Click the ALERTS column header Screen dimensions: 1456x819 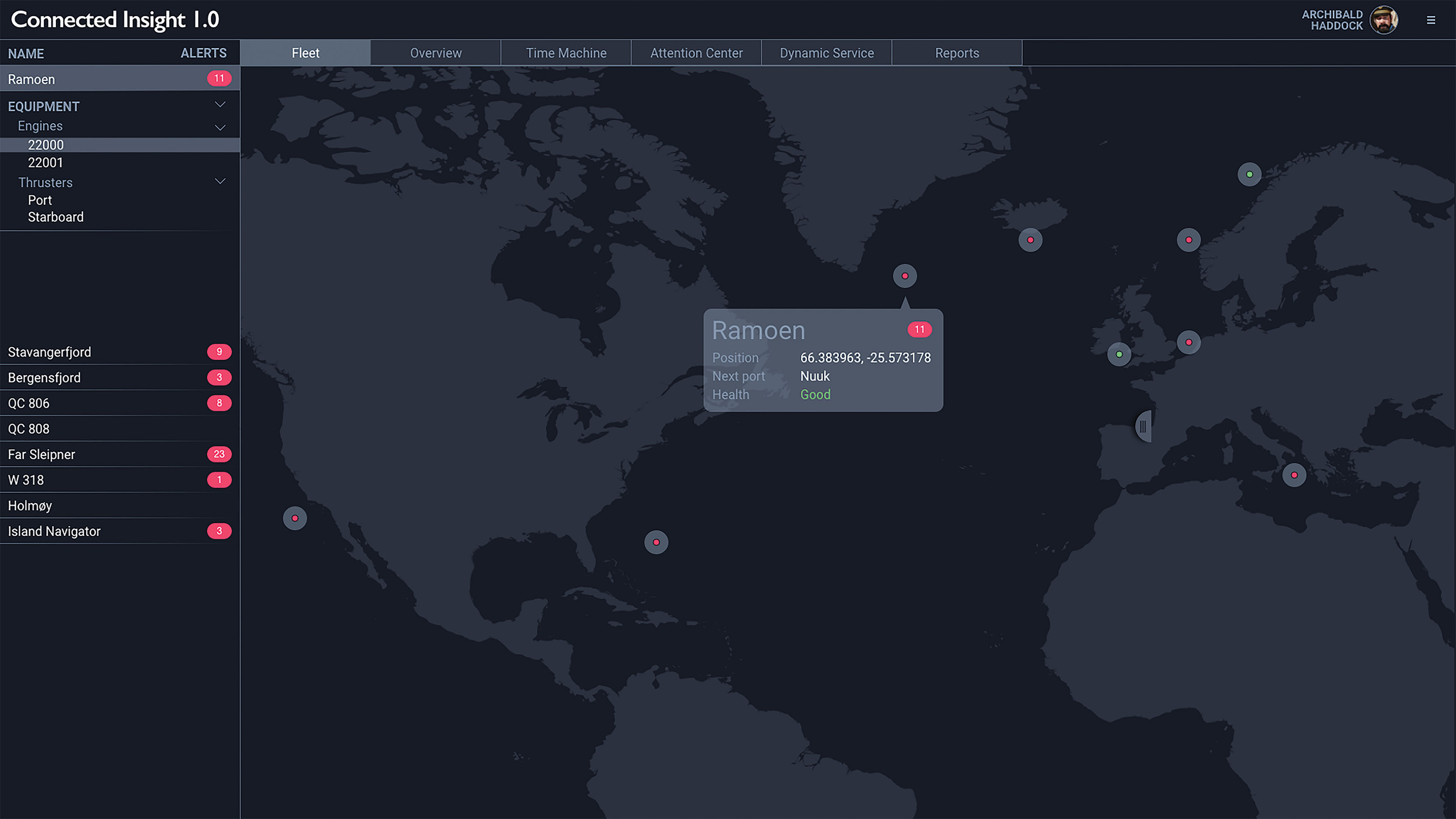click(x=203, y=53)
